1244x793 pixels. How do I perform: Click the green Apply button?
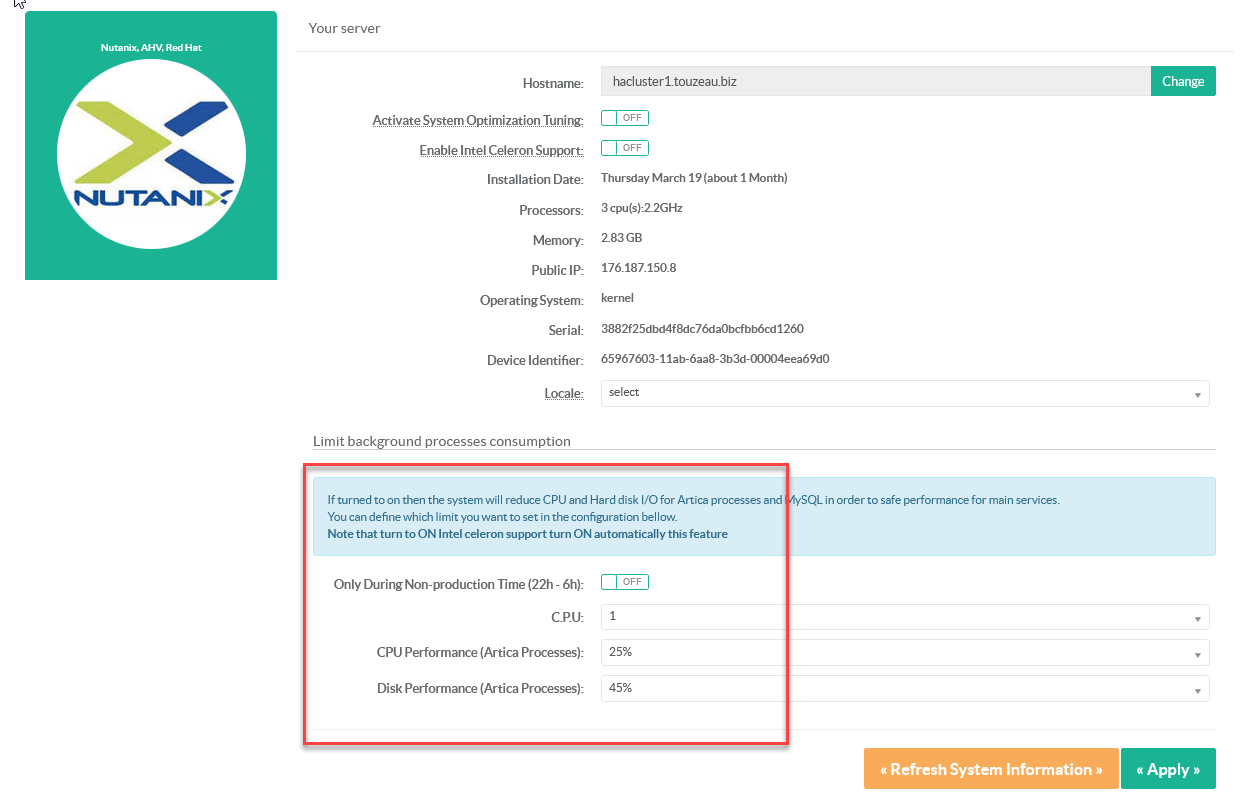(1167, 769)
